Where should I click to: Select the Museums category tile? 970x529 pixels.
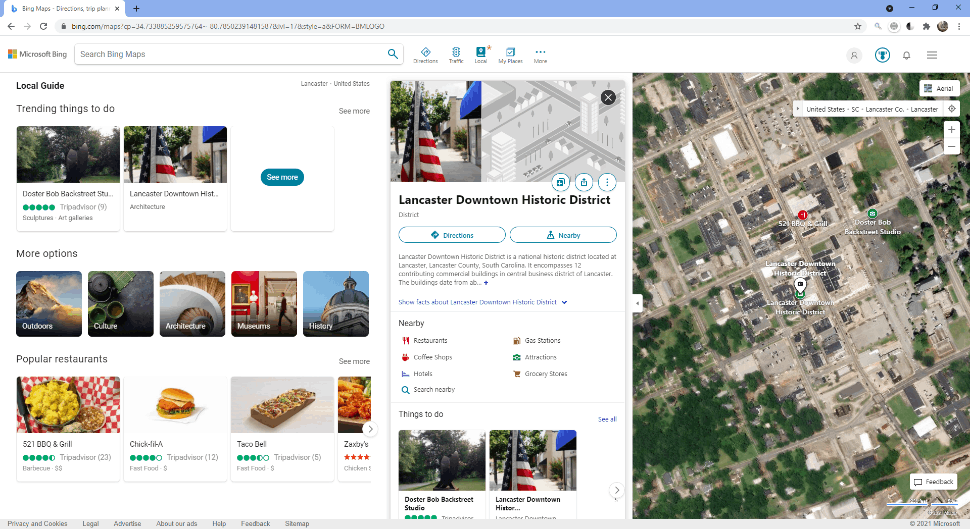pos(264,304)
